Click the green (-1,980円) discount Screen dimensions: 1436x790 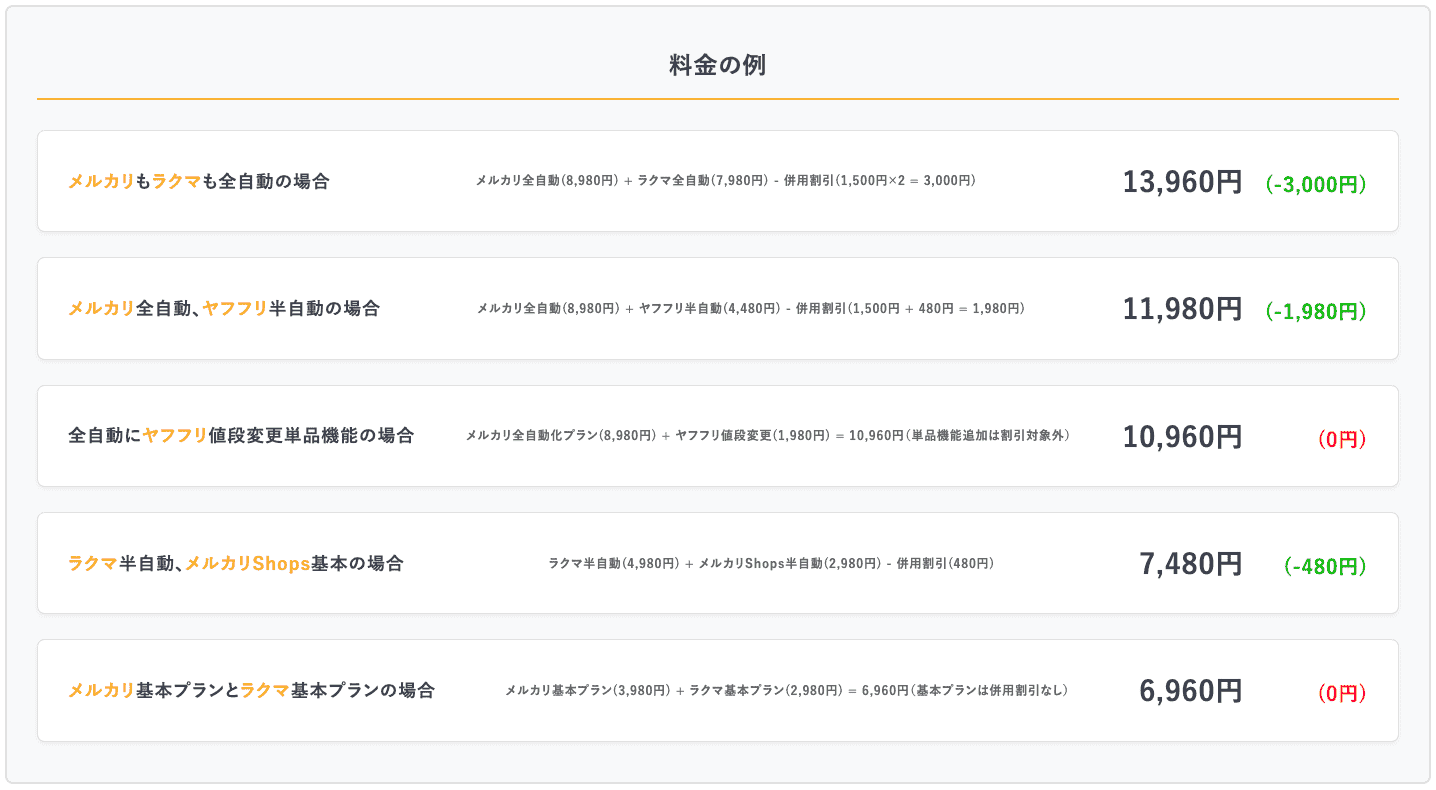click(x=1315, y=311)
